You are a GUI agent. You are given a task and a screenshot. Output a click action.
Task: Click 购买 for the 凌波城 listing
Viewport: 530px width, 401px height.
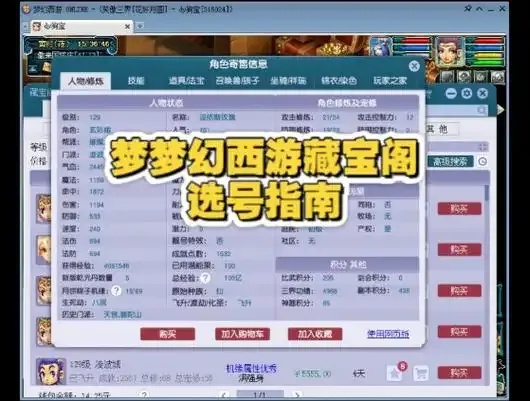click(459, 373)
